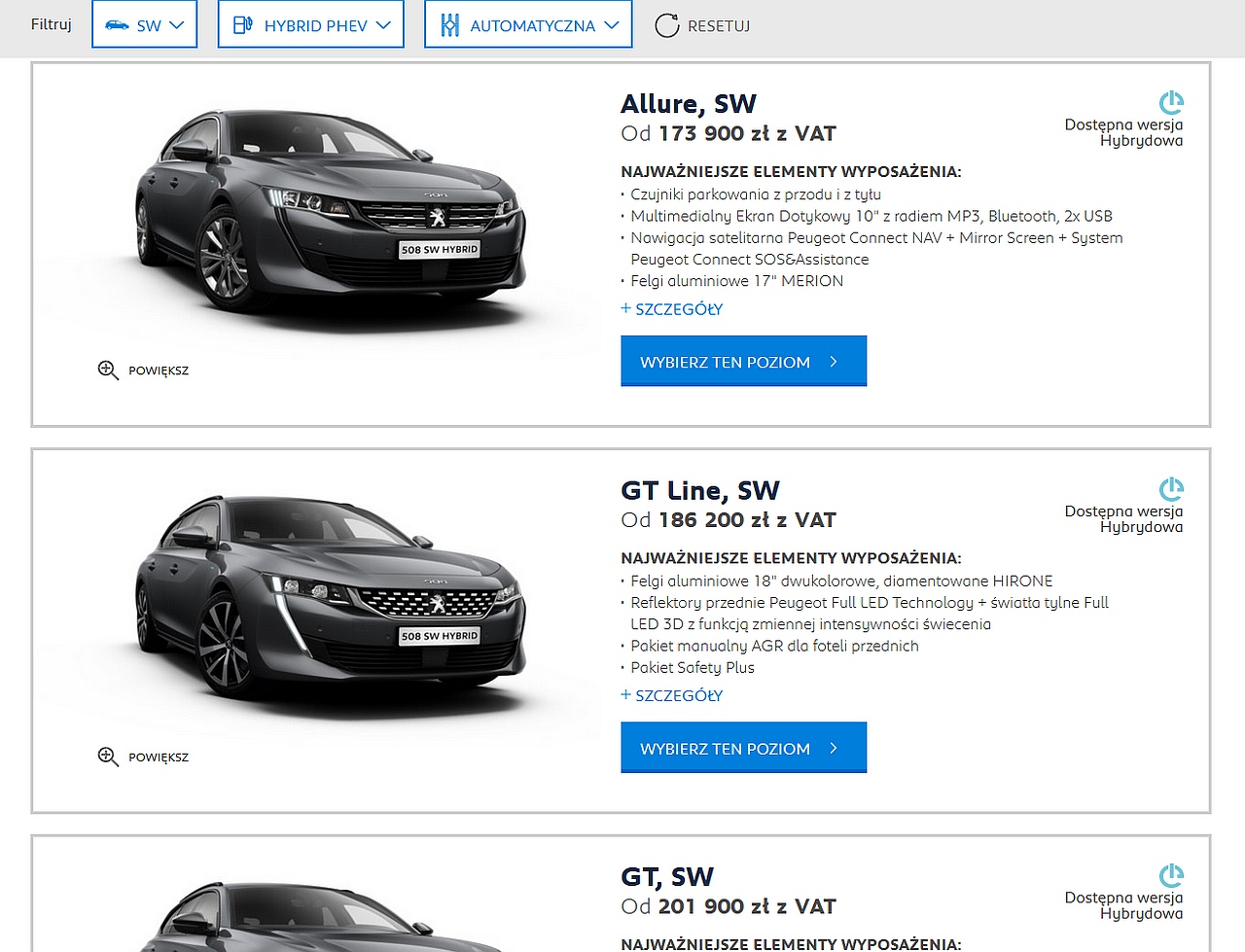Click Felgi aluminiowe 18" dwukolorowe HIRONE line
Viewport: 1245px width, 952px height.
point(841,581)
